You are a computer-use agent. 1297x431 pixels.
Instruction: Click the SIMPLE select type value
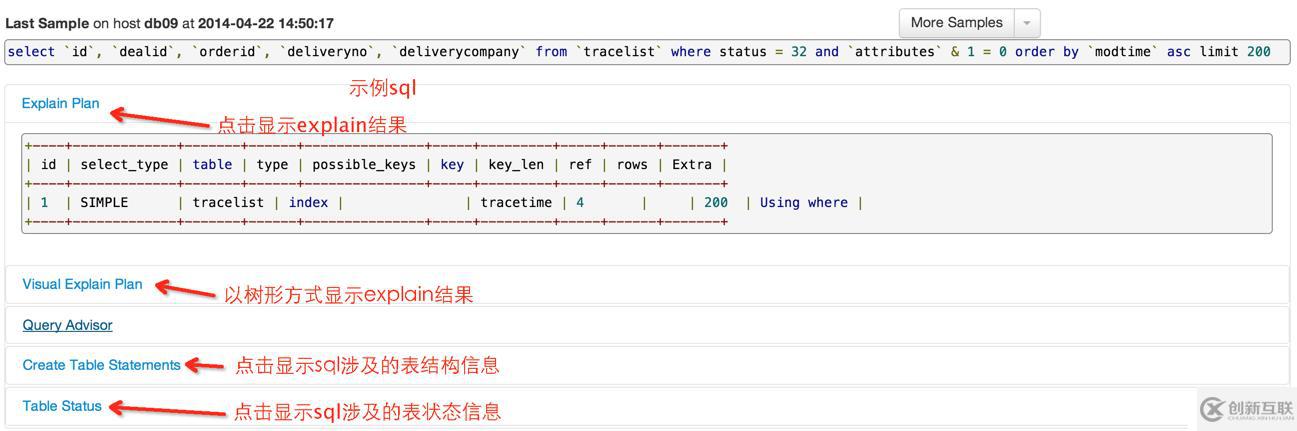click(104, 203)
